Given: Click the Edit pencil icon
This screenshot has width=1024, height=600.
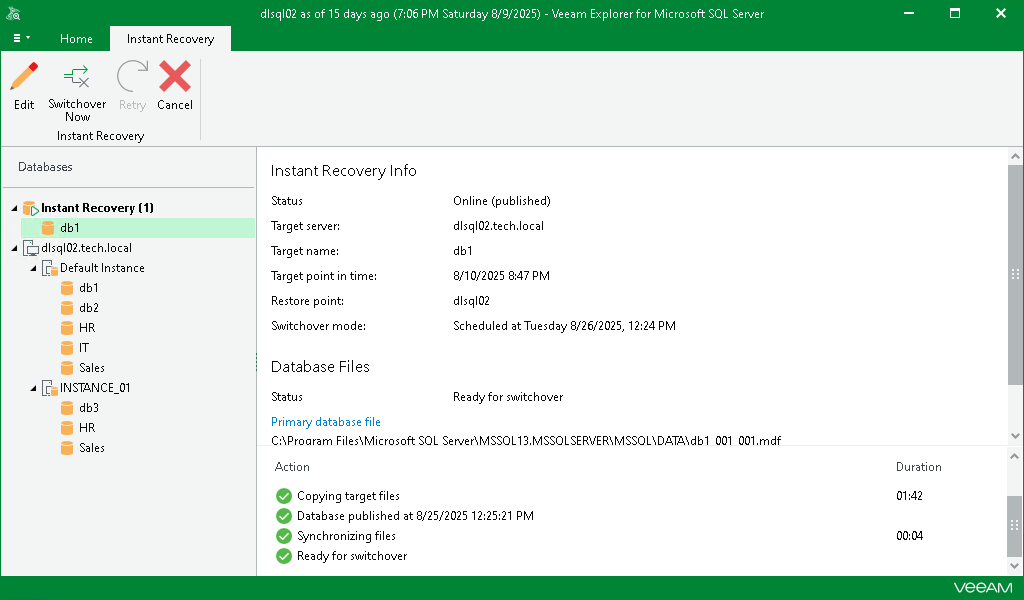Looking at the screenshot, I should click(x=24, y=77).
